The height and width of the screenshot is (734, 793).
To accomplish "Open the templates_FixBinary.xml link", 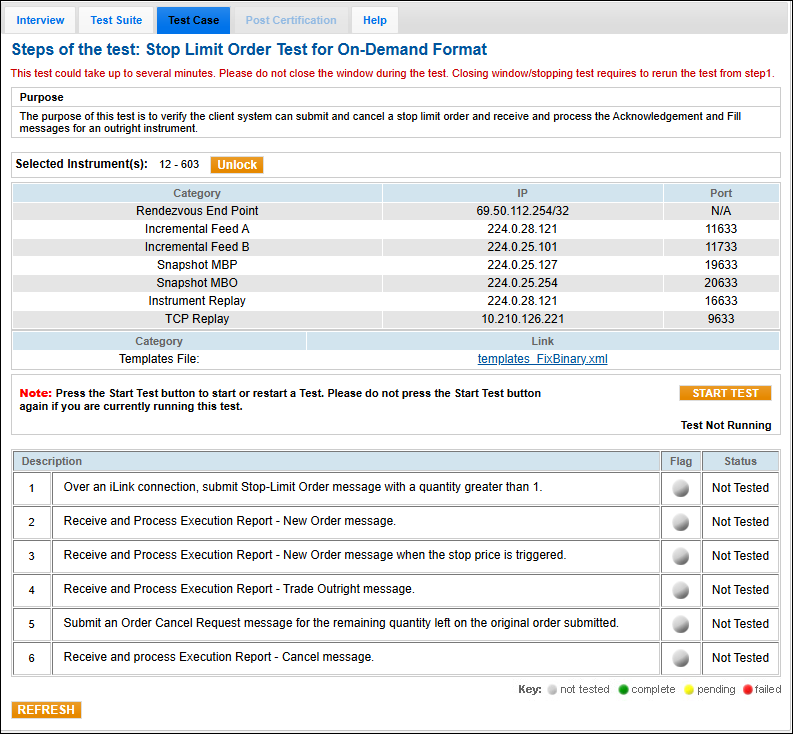I will (x=542, y=359).
